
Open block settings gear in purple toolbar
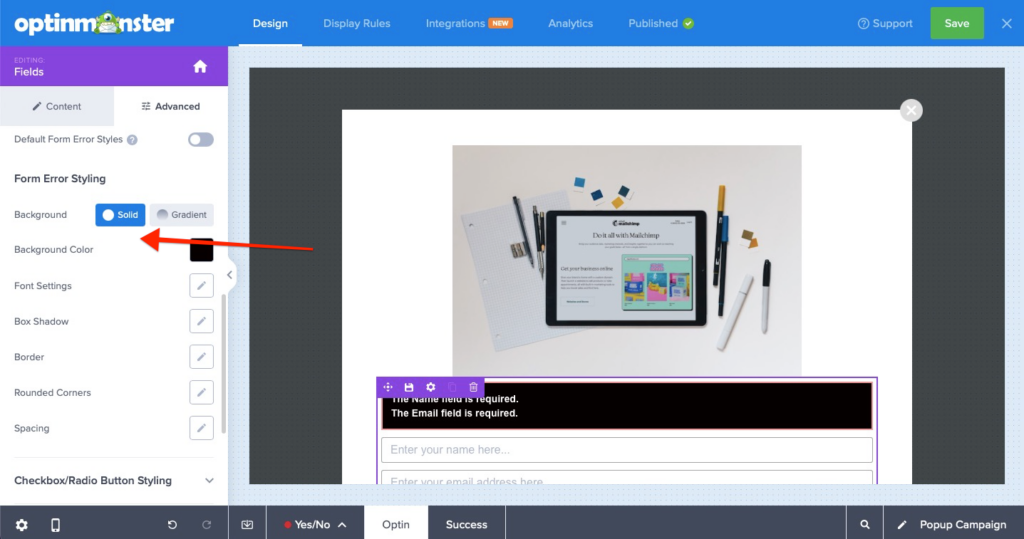tap(430, 387)
